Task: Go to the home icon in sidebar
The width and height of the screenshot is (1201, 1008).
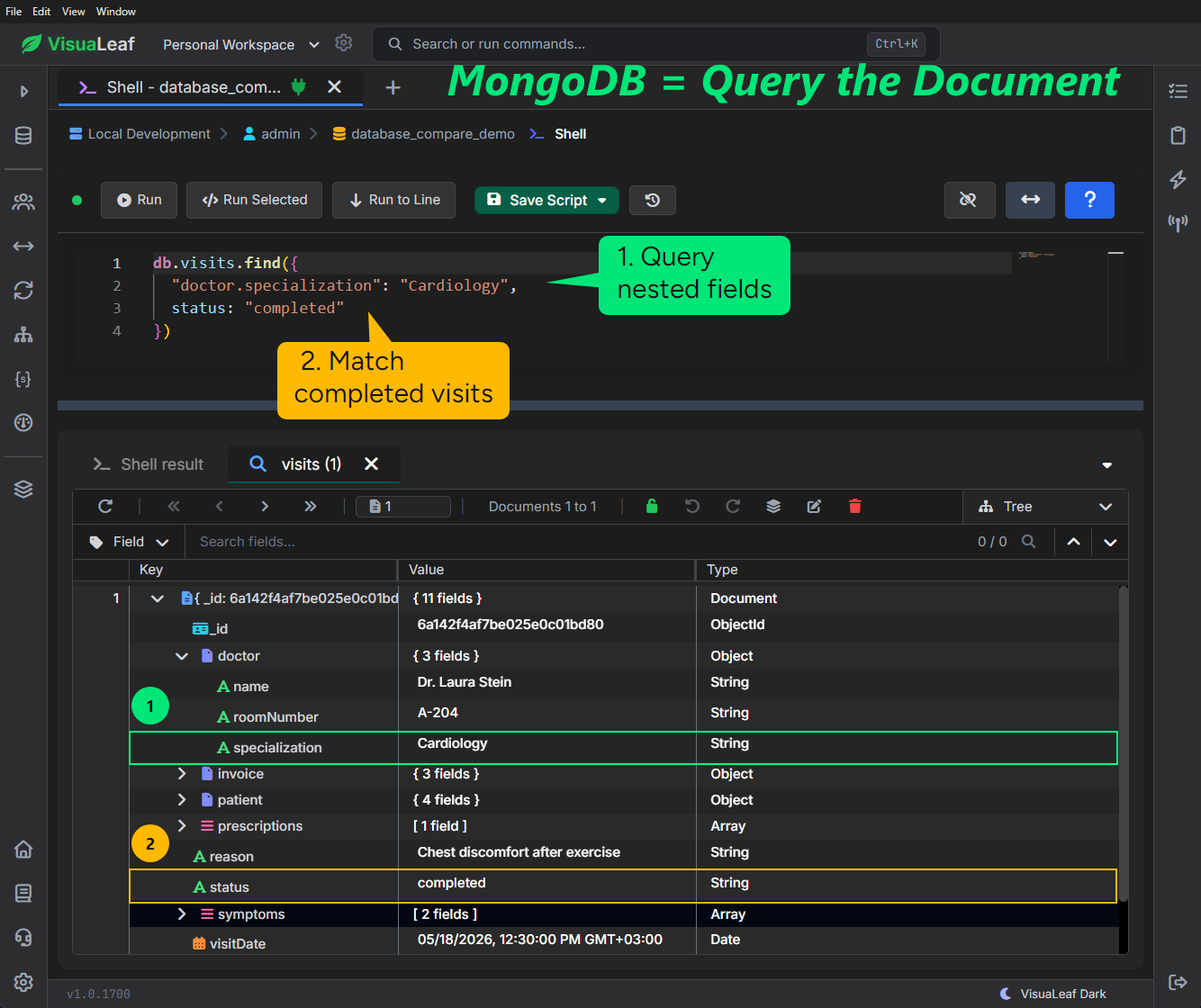Action: pos(23,849)
